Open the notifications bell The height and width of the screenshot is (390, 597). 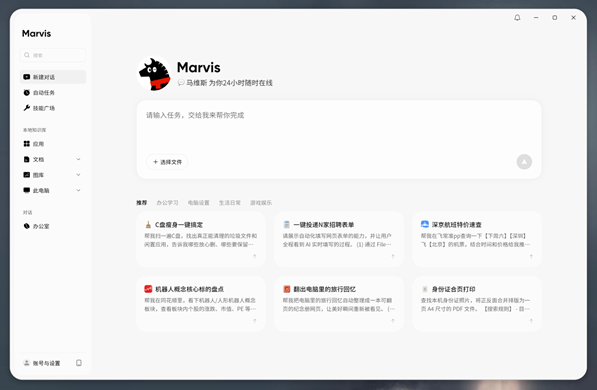pos(517,18)
